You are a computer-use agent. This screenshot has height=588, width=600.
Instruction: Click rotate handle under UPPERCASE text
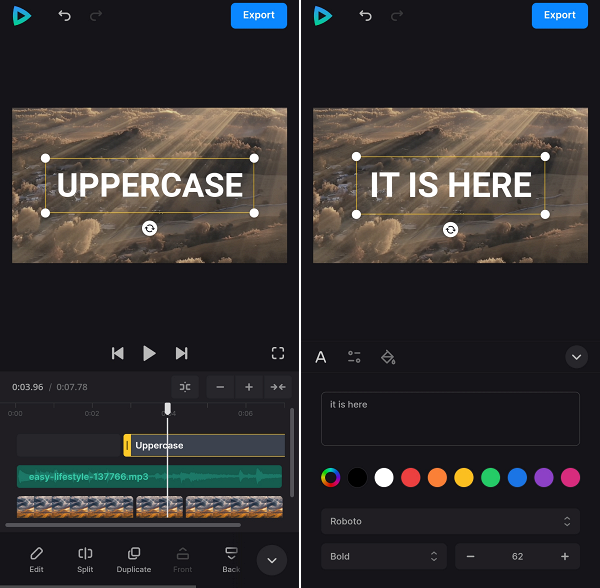pyautogui.click(x=150, y=228)
